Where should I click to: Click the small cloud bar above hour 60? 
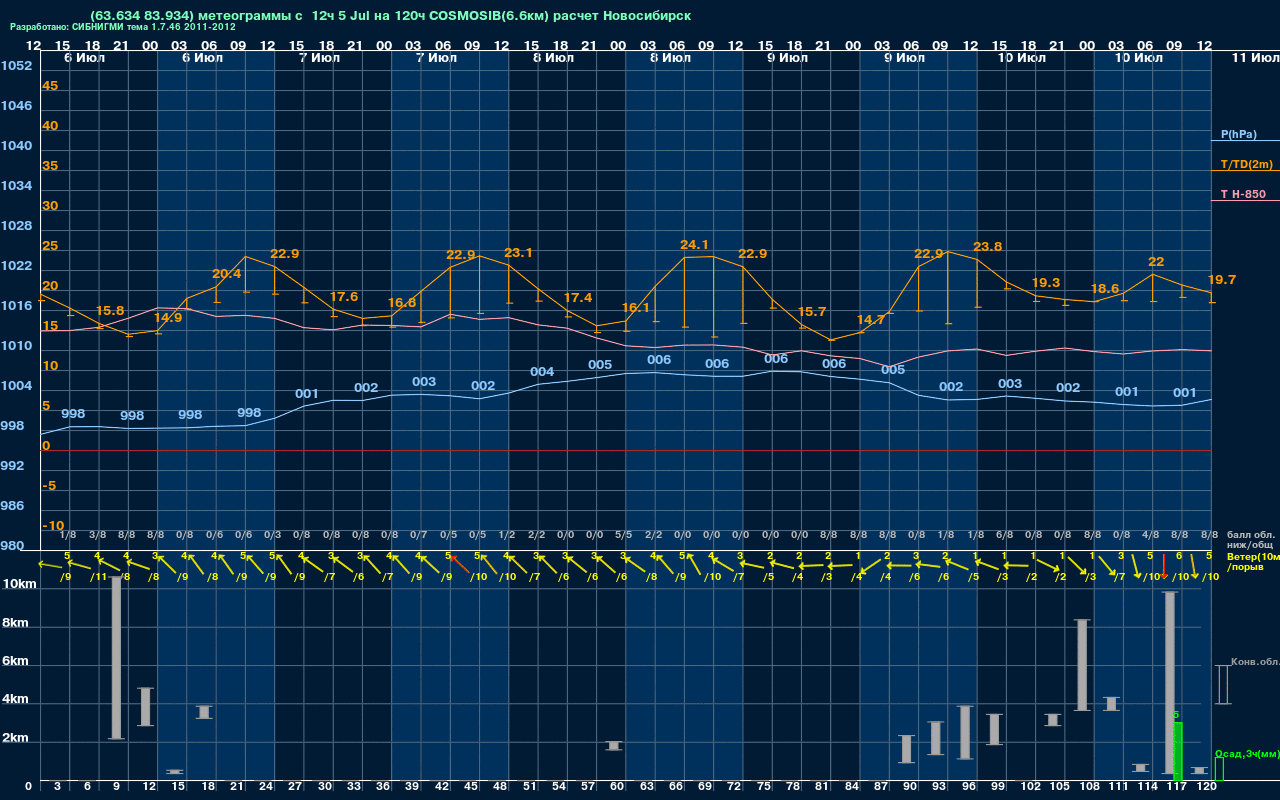point(614,746)
